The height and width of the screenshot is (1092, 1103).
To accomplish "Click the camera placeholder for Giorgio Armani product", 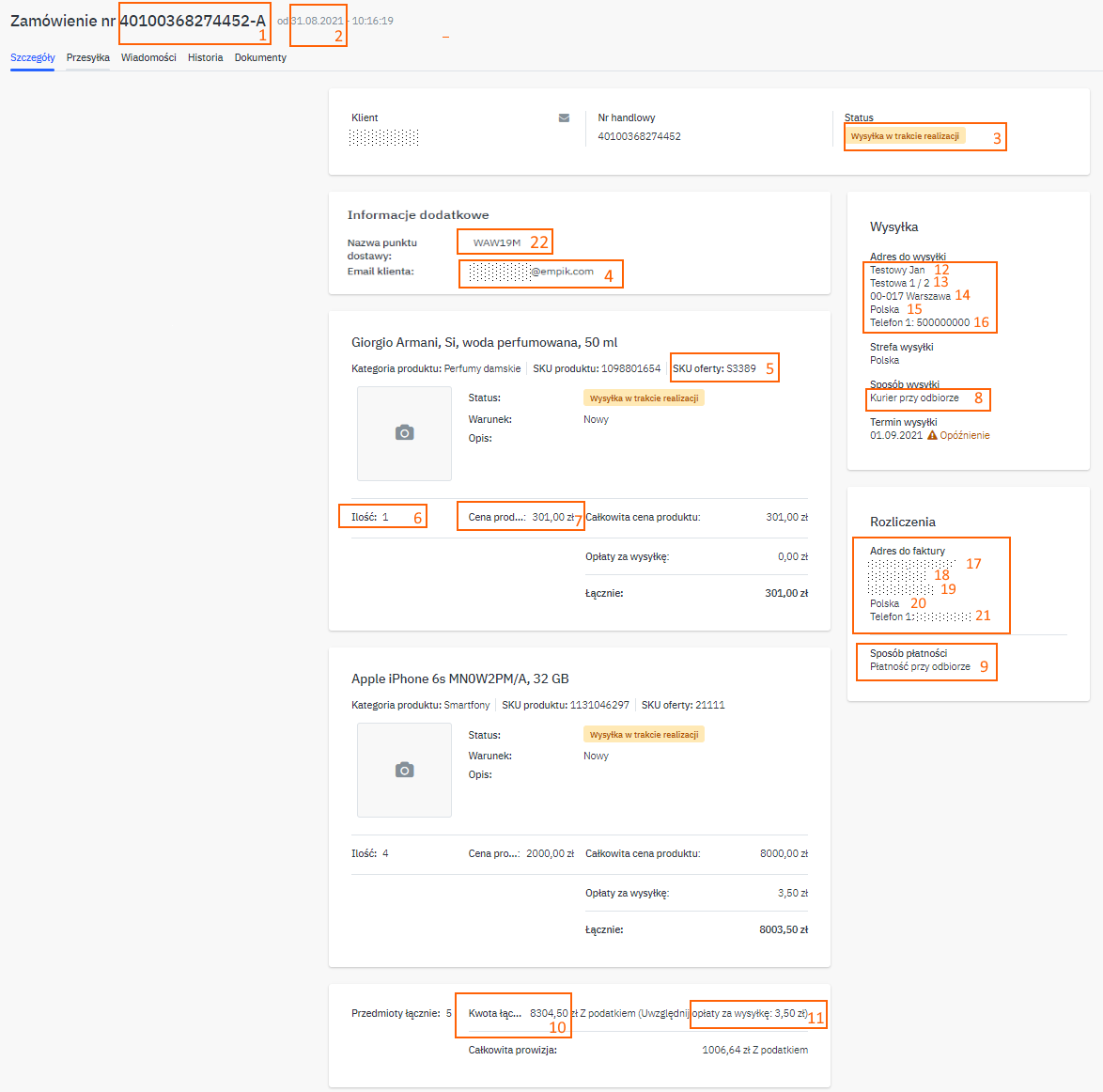I will coord(404,433).
